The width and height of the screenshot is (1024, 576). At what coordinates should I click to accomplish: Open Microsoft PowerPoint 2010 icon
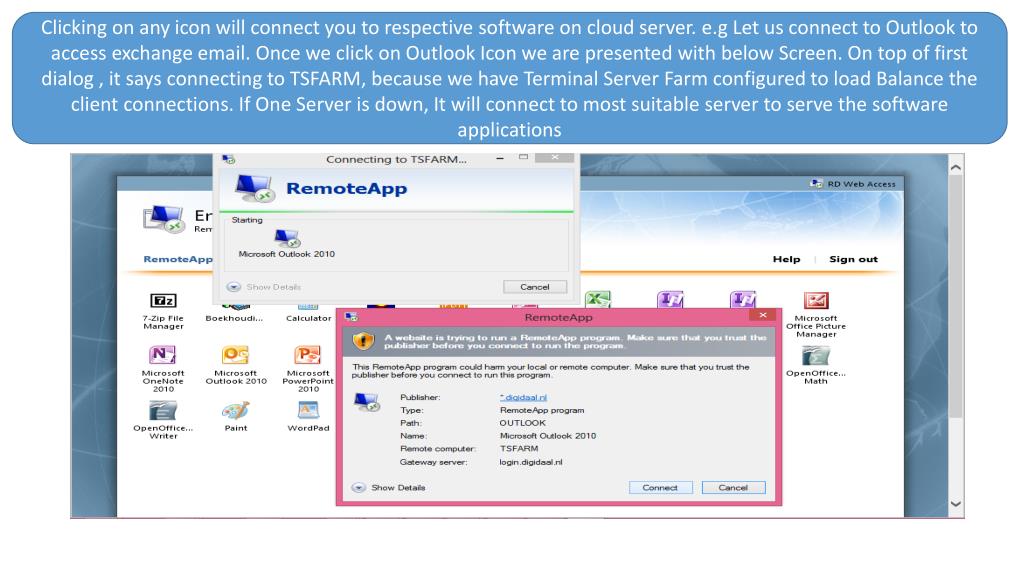pyautogui.click(x=308, y=355)
